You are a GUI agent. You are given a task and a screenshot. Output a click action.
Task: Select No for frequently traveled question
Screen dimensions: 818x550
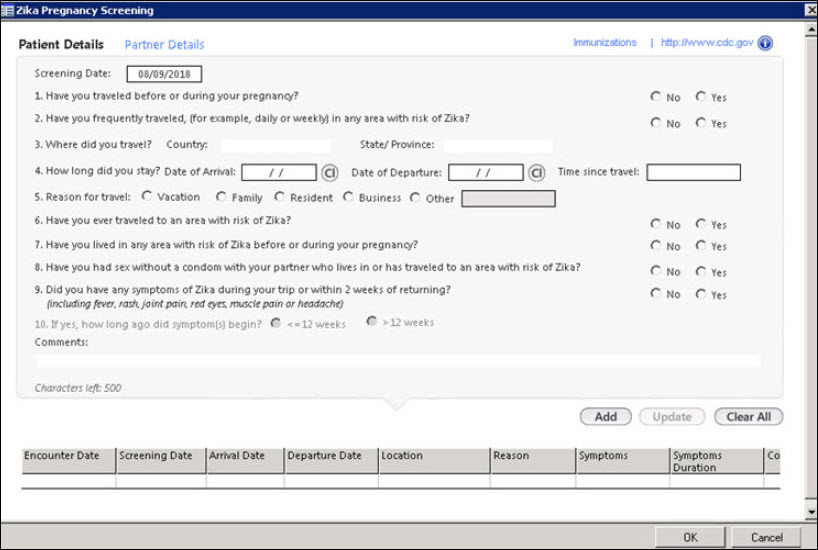coord(656,123)
